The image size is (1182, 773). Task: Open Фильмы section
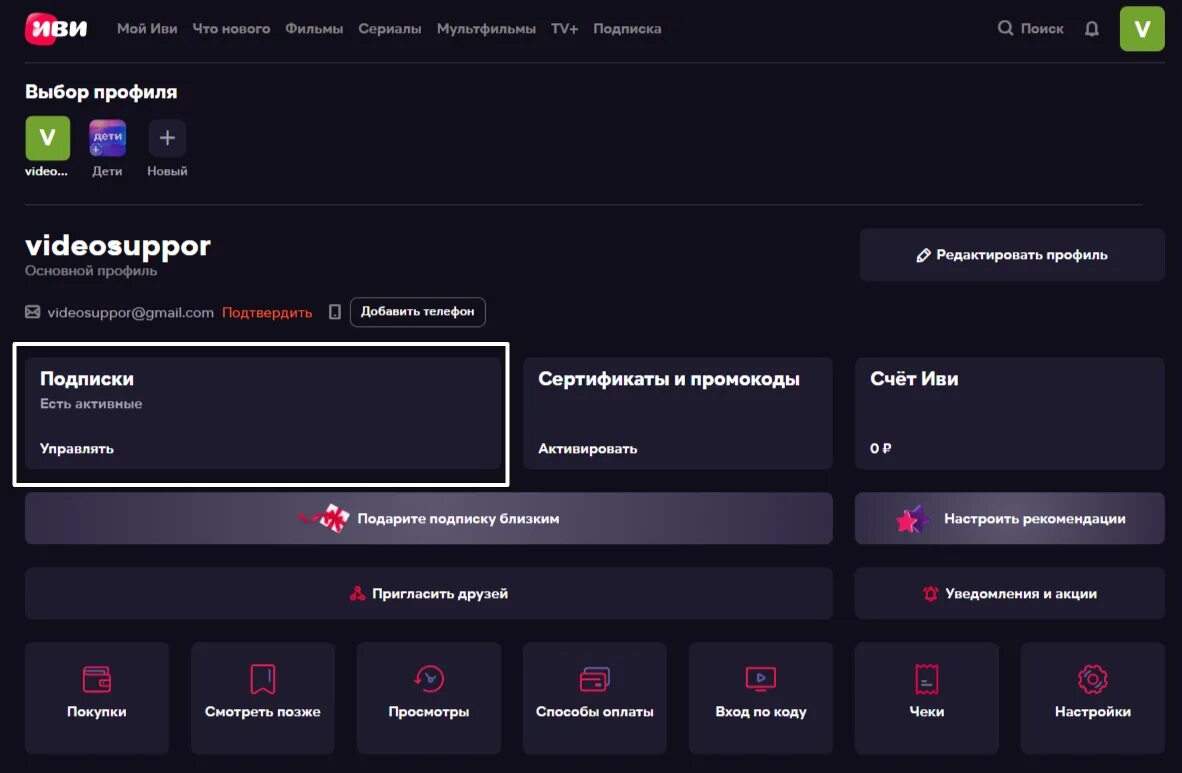coord(314,29)
